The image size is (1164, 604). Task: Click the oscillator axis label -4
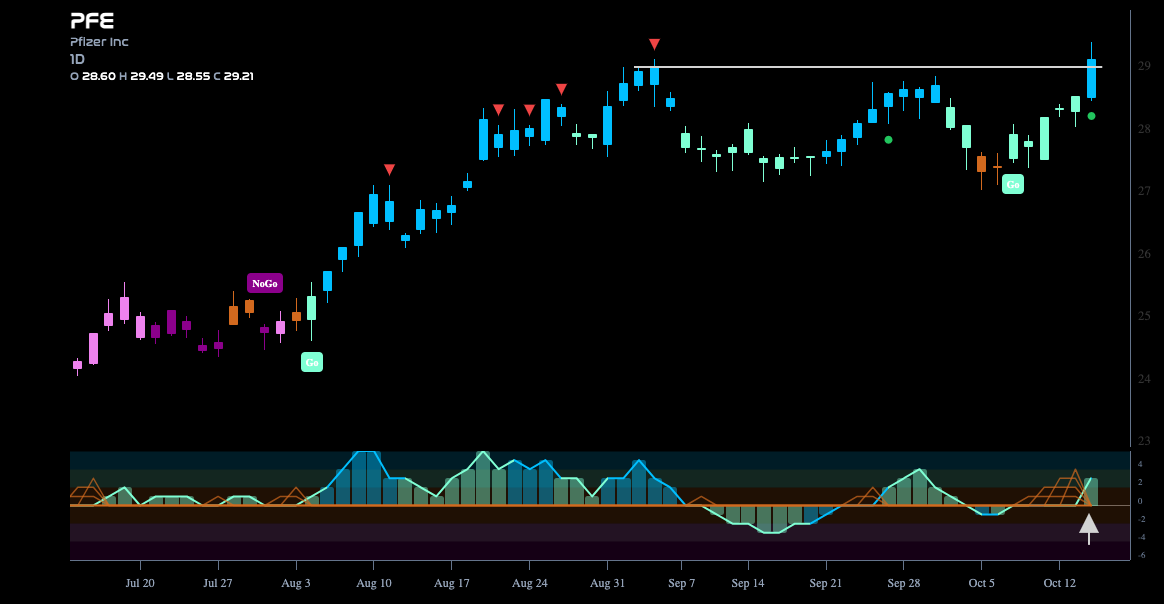click(x=1141, y=537)
